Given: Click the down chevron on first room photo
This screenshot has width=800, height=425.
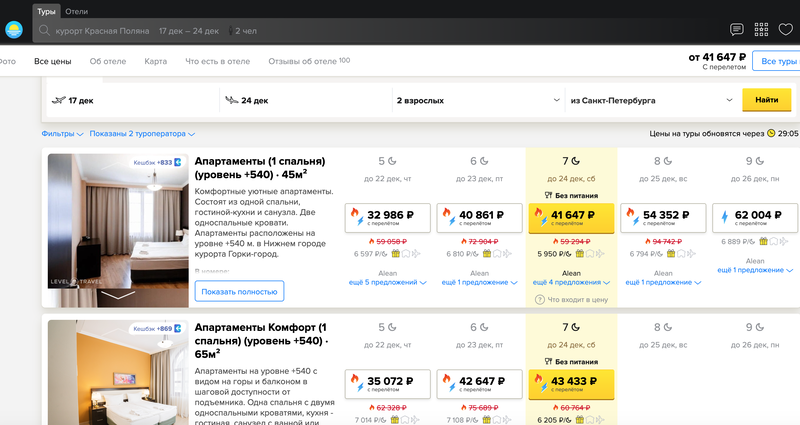Looking at the screenshot, I should pos(118,295).
